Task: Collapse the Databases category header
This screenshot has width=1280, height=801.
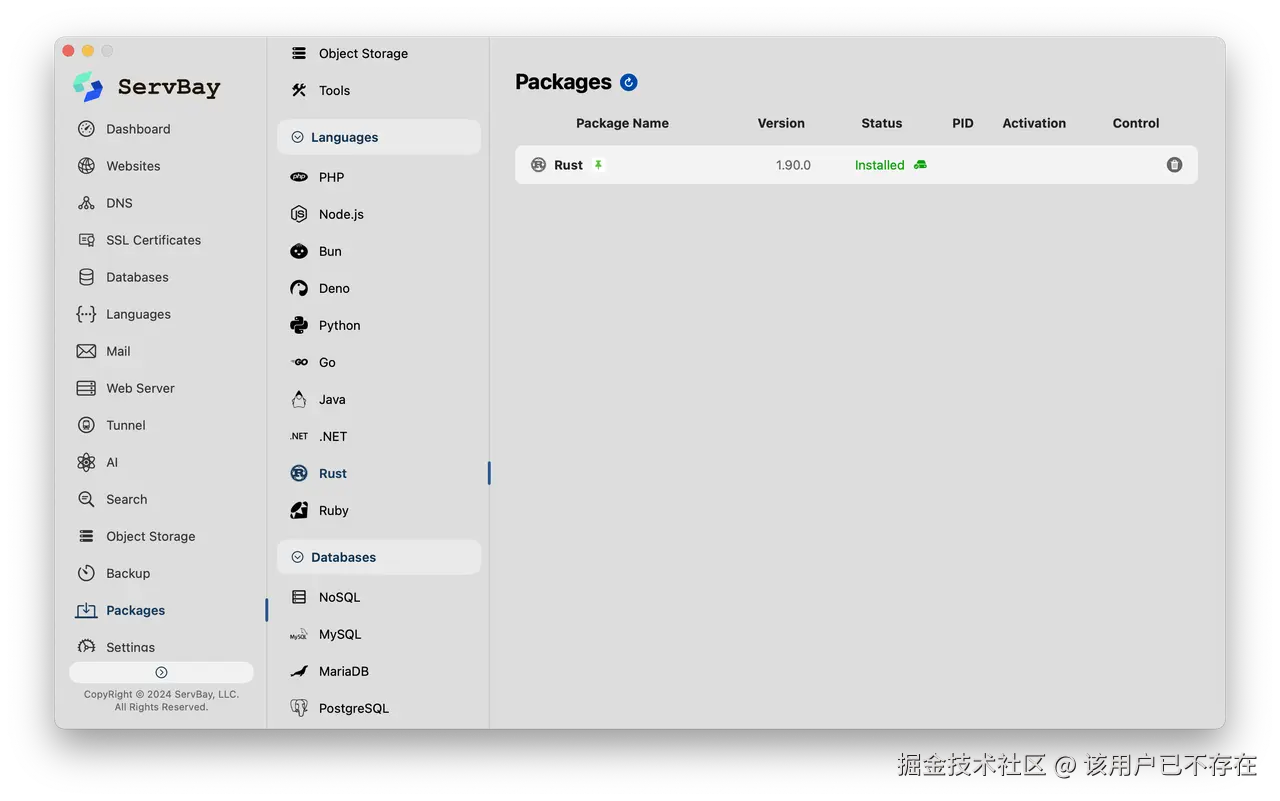Action: 379,557
